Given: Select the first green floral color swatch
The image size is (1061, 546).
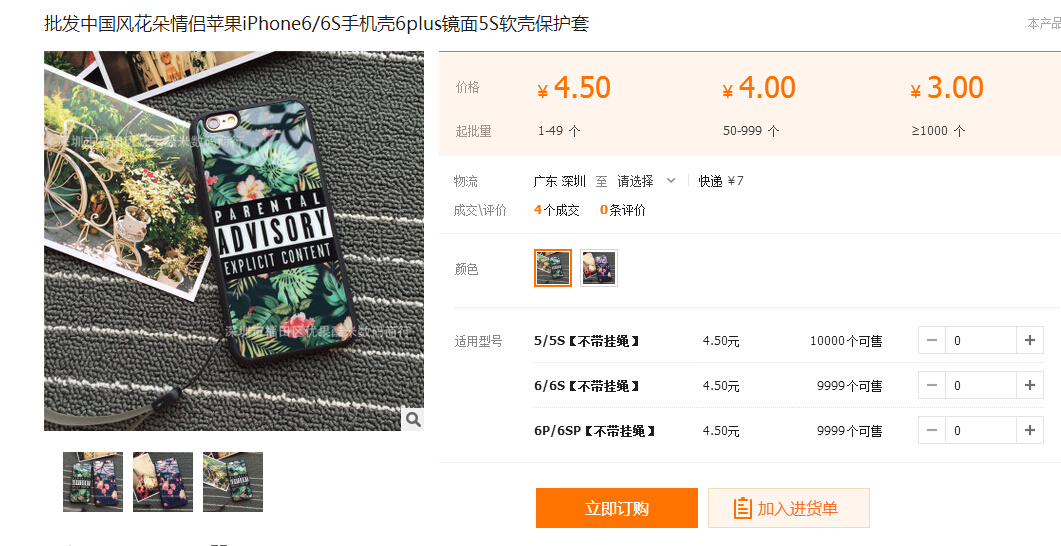Looking at the screenshot, I should click(553, 268).
